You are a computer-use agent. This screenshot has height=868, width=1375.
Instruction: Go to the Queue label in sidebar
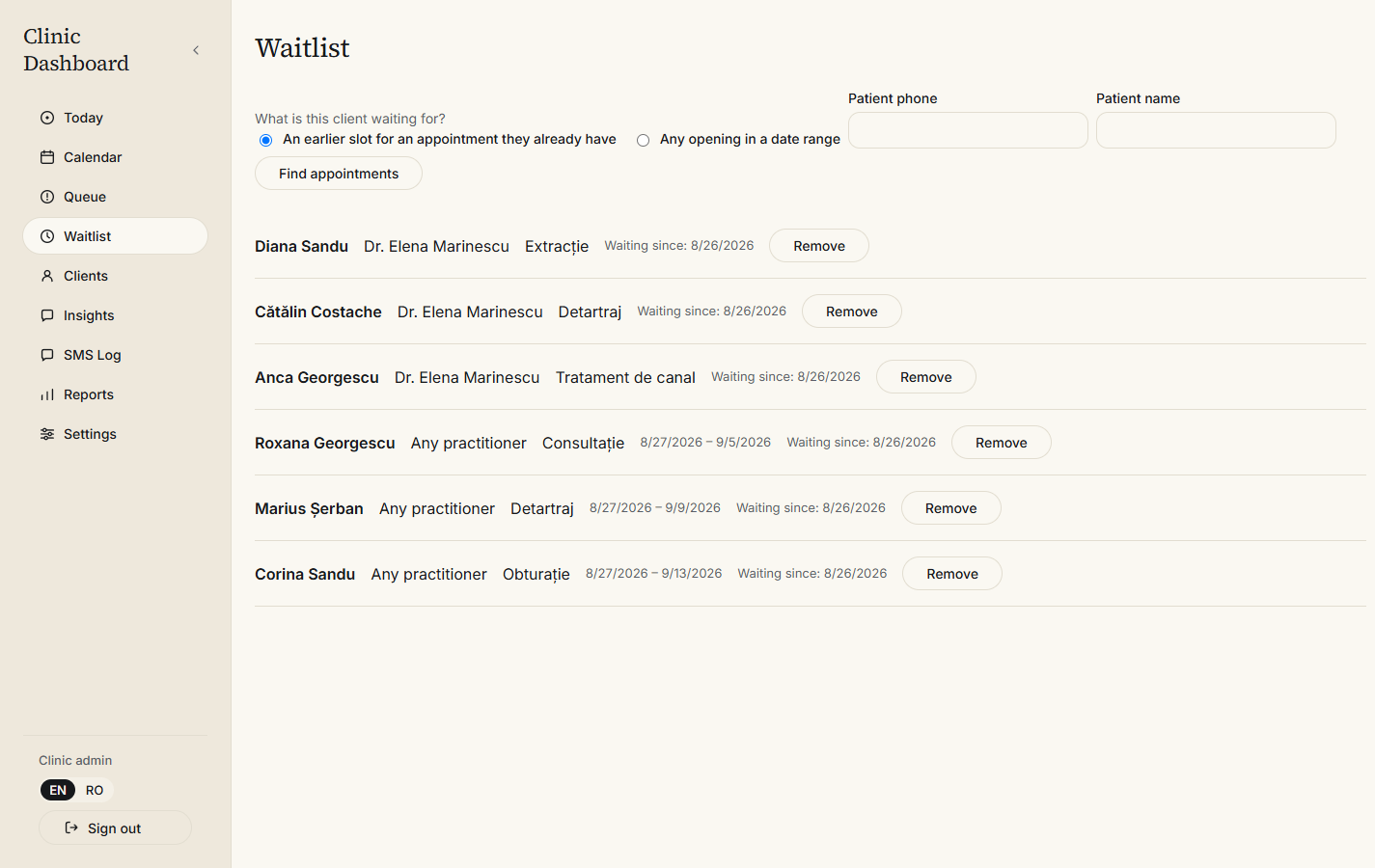point(85,197)
